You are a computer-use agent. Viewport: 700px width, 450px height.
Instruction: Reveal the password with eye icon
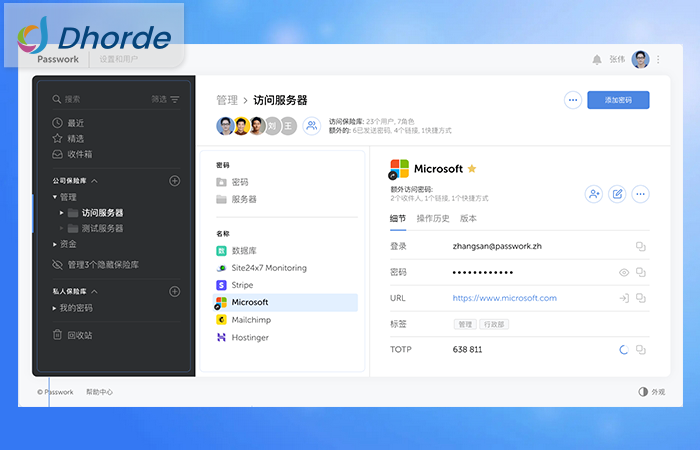[624, 272]
